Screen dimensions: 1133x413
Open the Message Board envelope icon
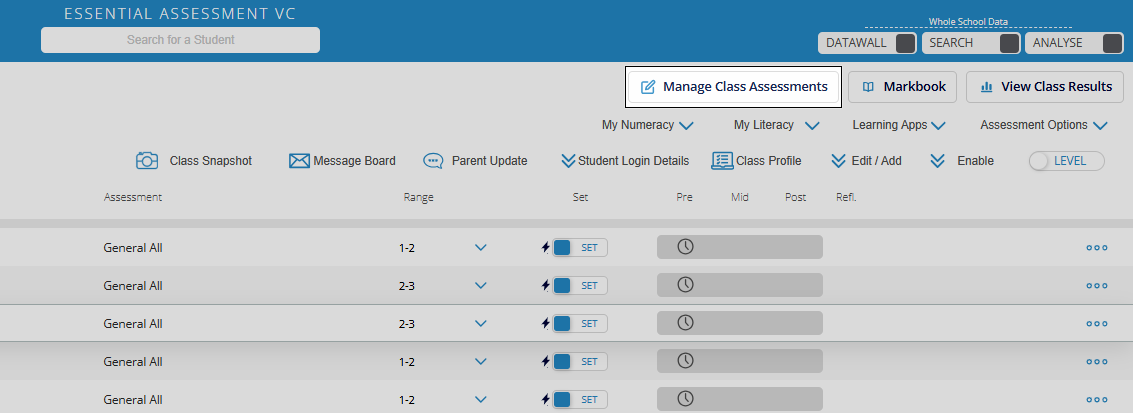point(299,161)
